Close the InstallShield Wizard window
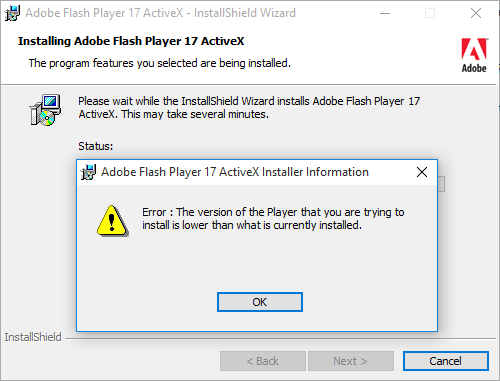Viewport: 500px width, 381px height. pos(476,13)
